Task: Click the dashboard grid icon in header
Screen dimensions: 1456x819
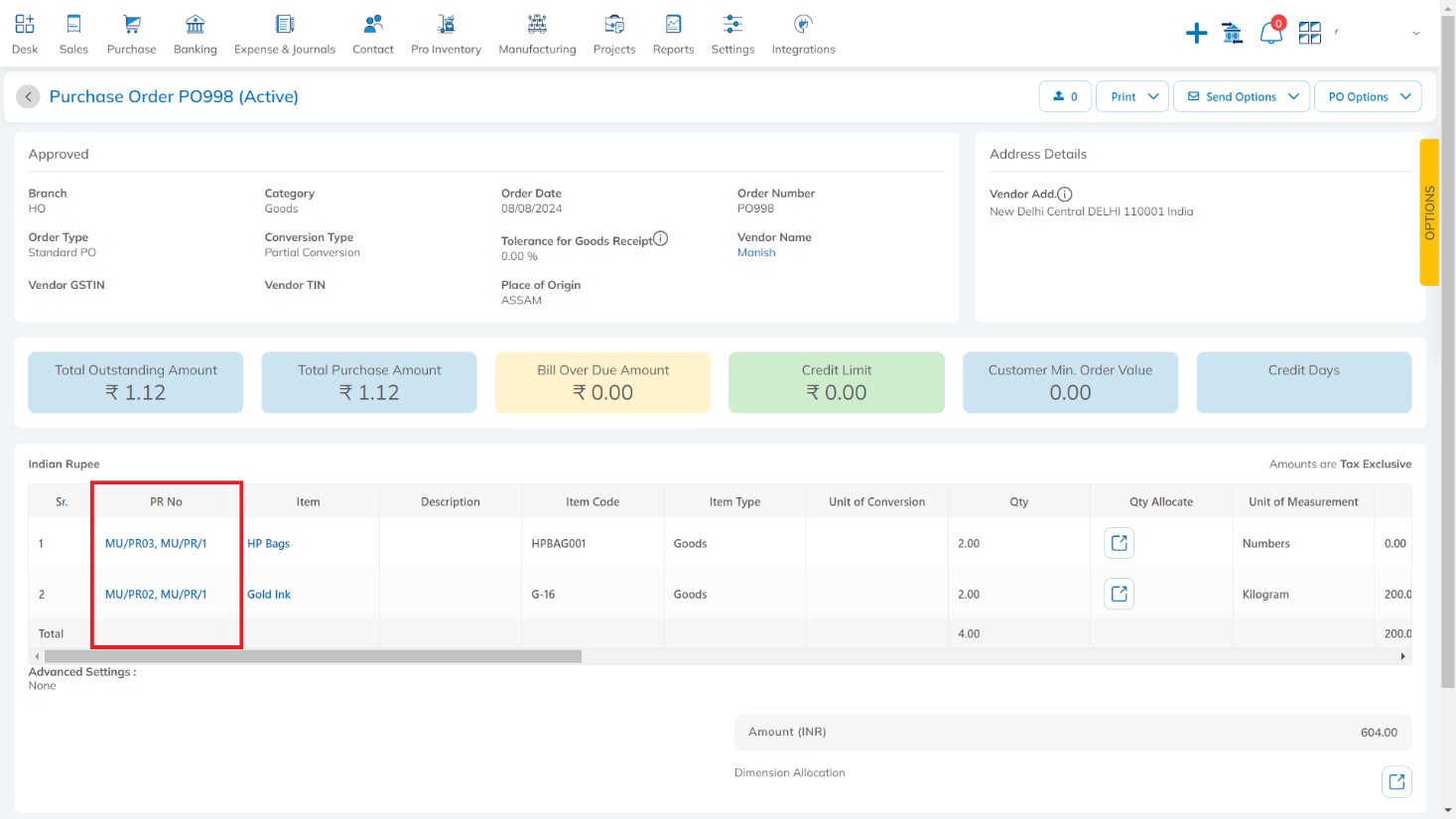Action: [x=1310, y=33]
